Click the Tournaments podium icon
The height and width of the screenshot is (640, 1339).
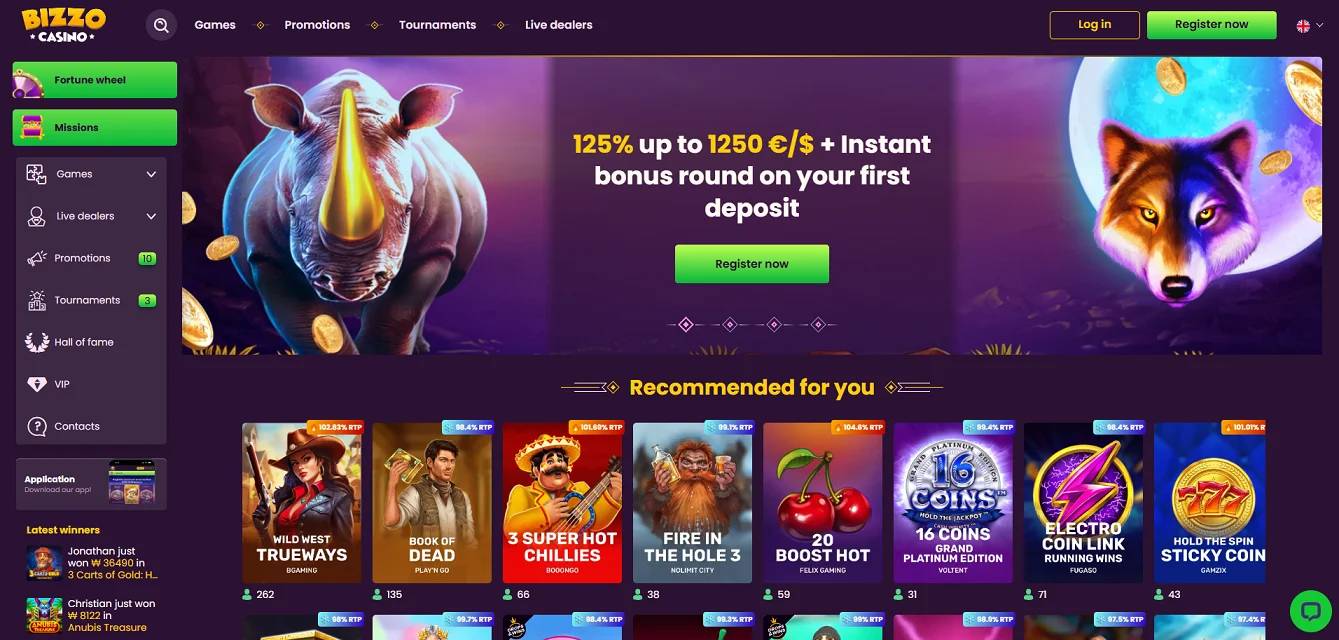(x=37, y=300)
